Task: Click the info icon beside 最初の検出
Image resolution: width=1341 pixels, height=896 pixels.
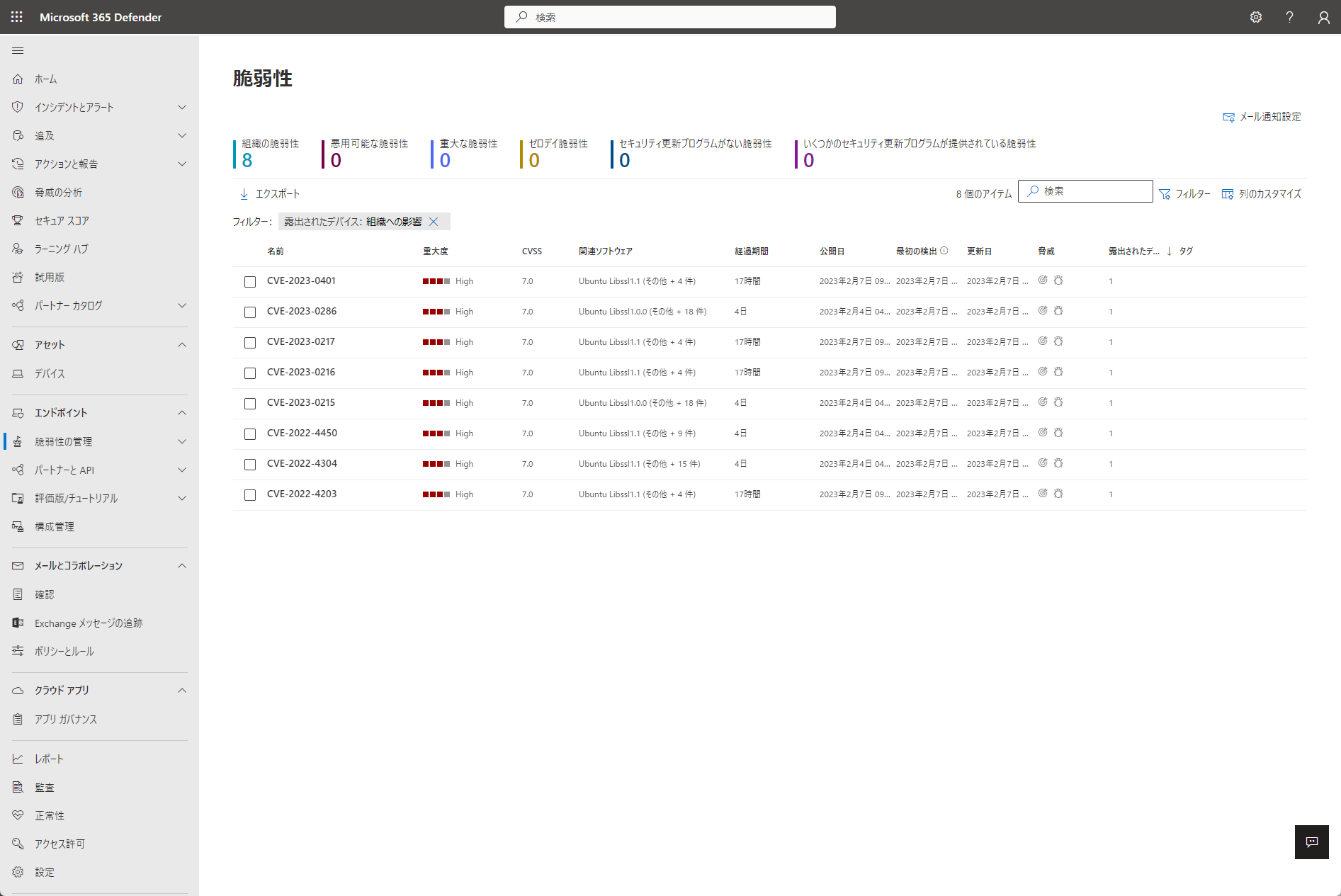Action: click(x=944, y=251)
